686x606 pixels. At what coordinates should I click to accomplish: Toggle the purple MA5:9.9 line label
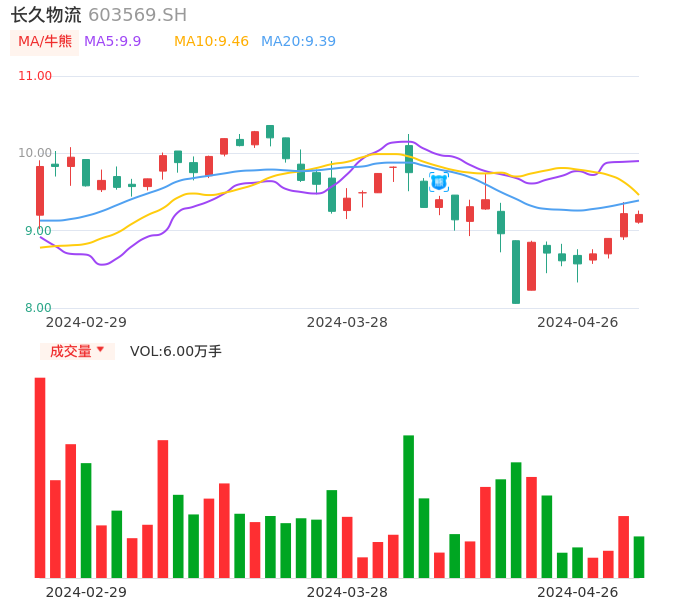[112, 42]
